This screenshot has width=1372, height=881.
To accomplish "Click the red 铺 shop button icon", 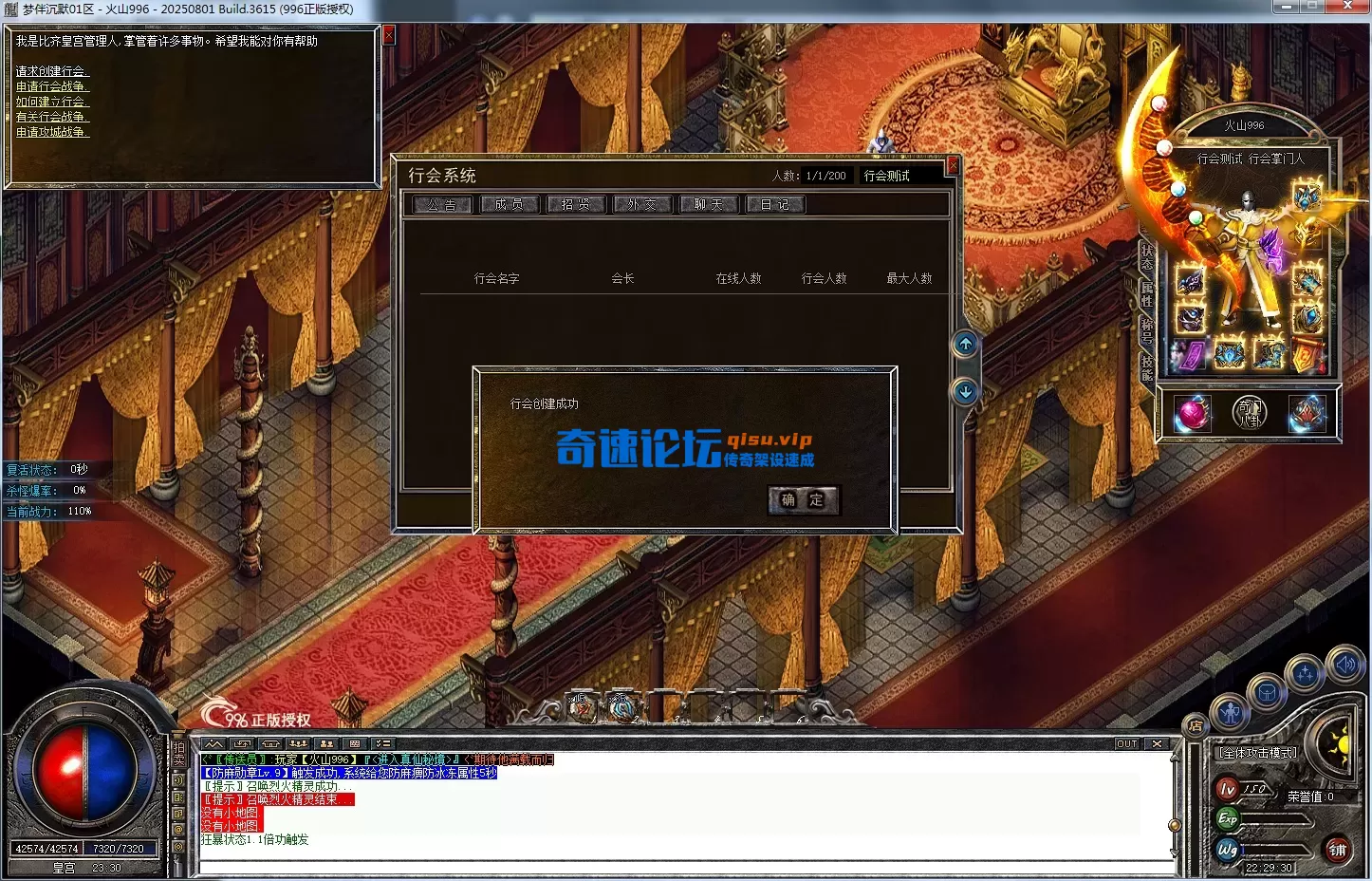I will (1338, 850).
